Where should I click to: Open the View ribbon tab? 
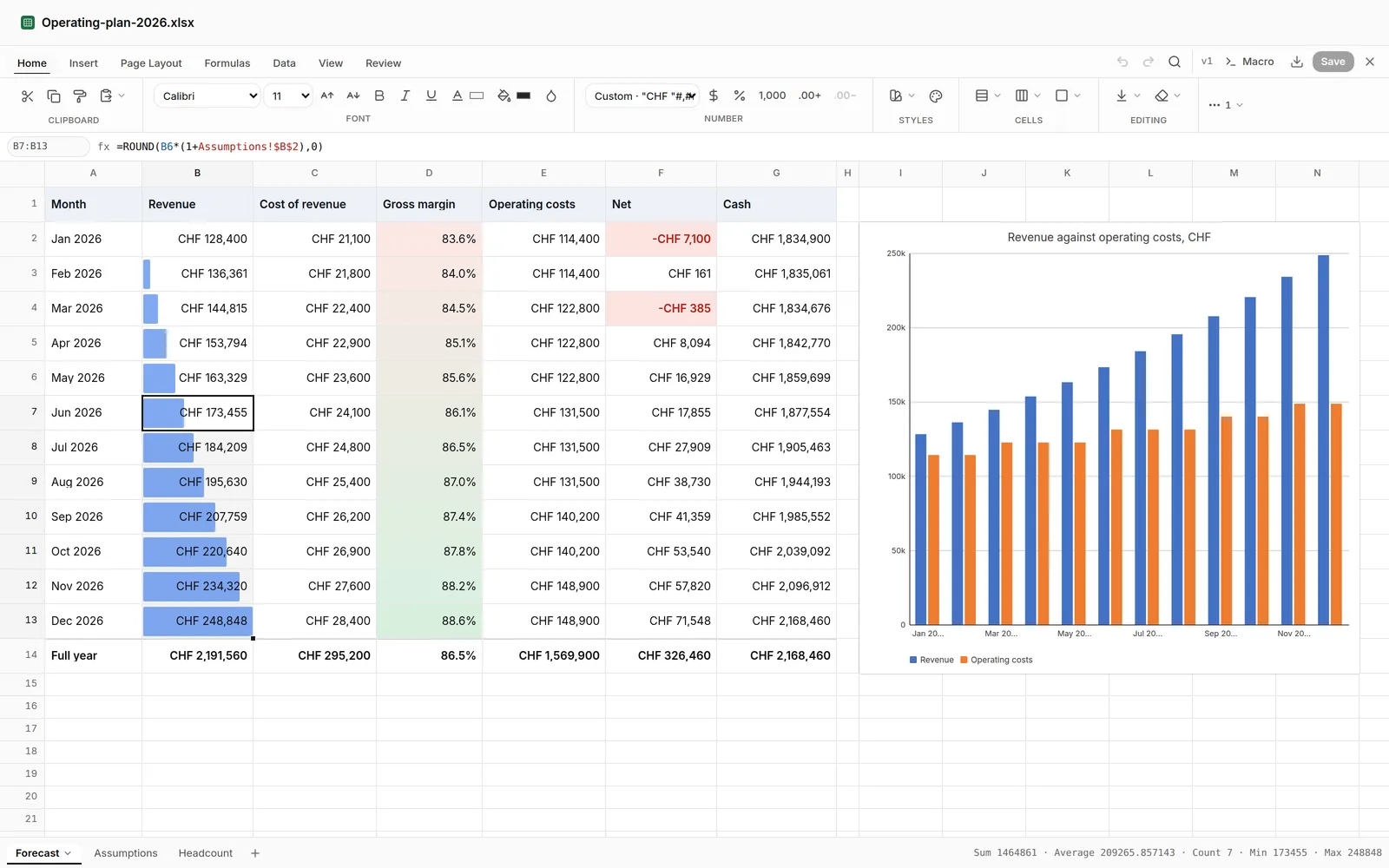coord(331,63)
